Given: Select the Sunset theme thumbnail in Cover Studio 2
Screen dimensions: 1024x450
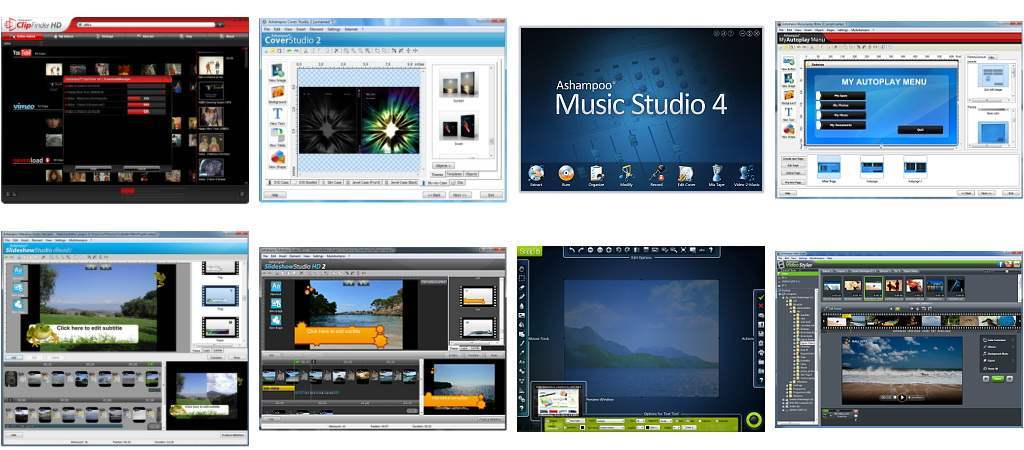Looking at the screenshot, I should pos(457,83).
